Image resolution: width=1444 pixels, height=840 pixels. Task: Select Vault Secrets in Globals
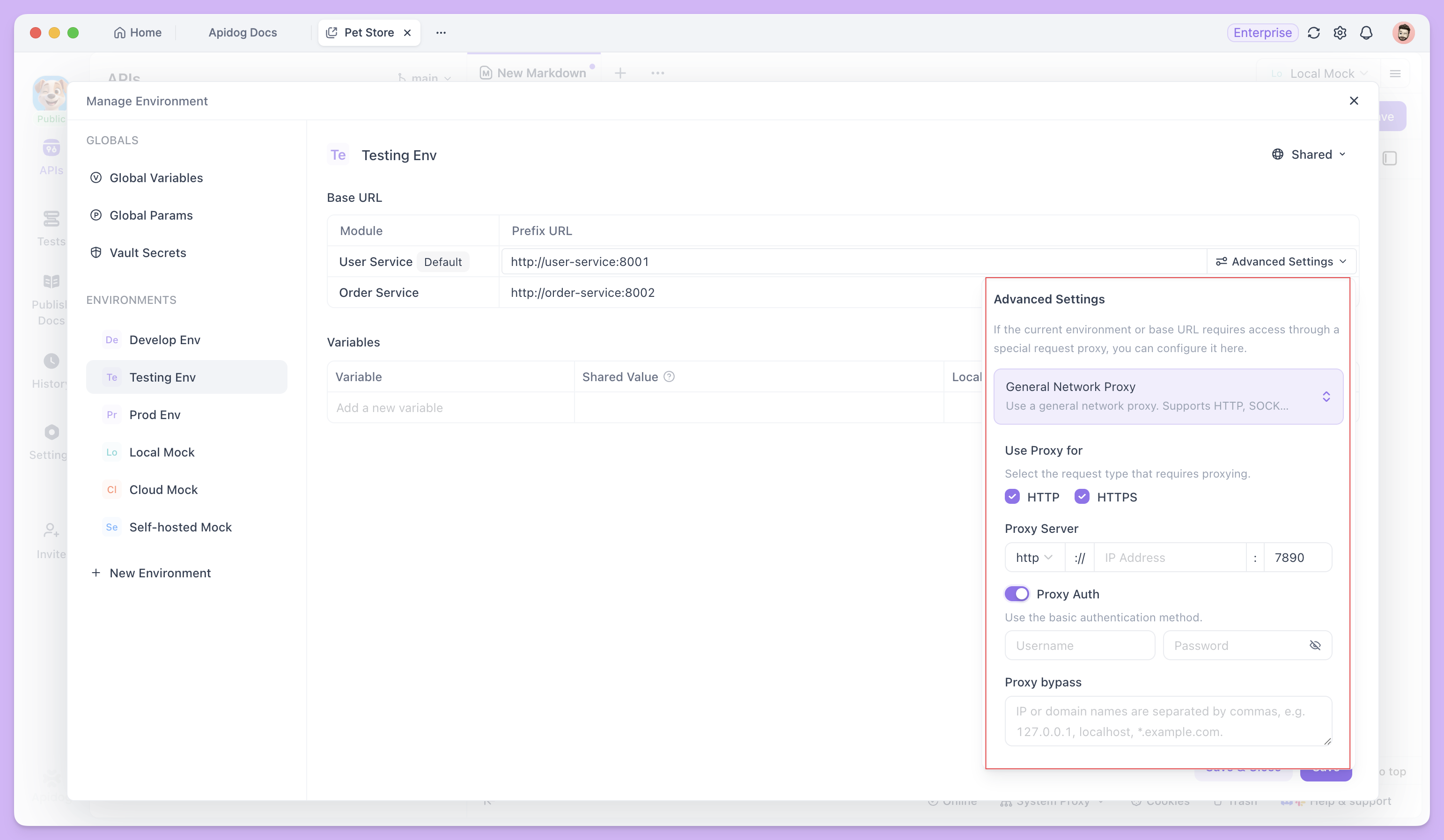pos(147,252)
